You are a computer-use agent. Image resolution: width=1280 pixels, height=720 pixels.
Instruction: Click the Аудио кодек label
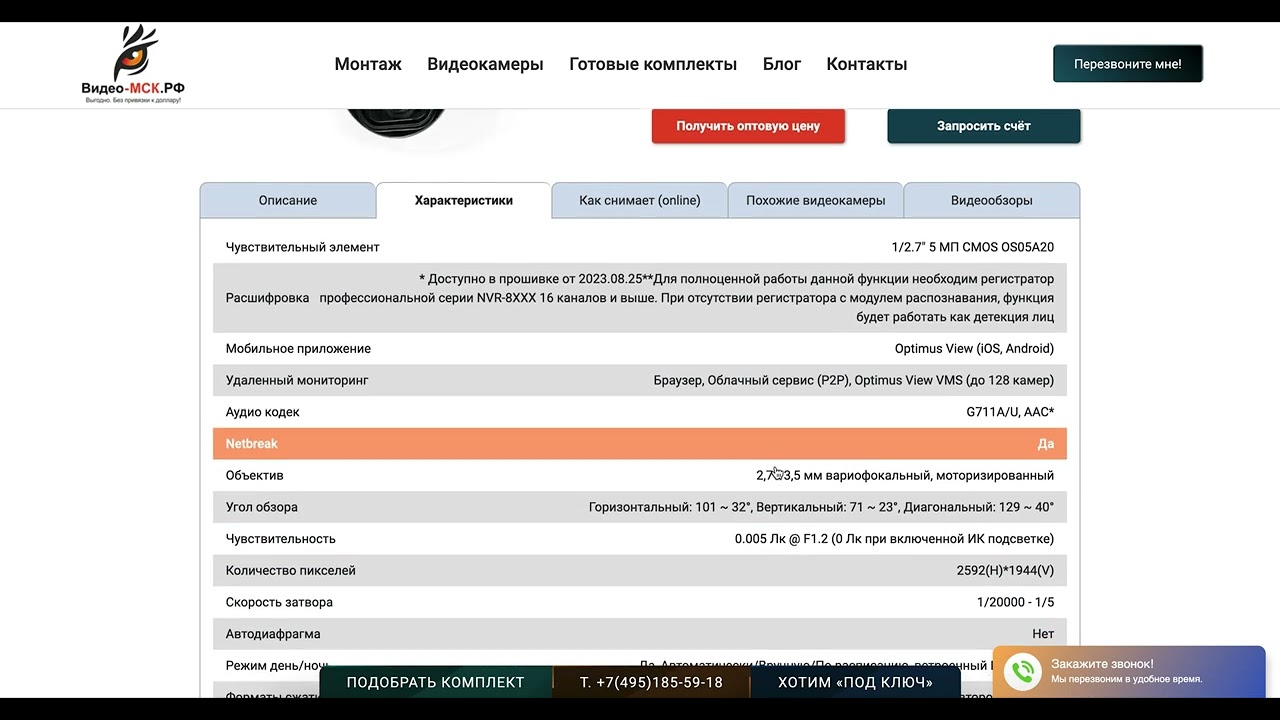point(263,412)
